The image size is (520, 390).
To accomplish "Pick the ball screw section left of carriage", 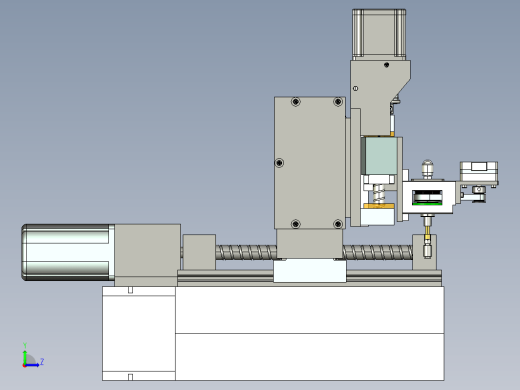I will (246, 252).
